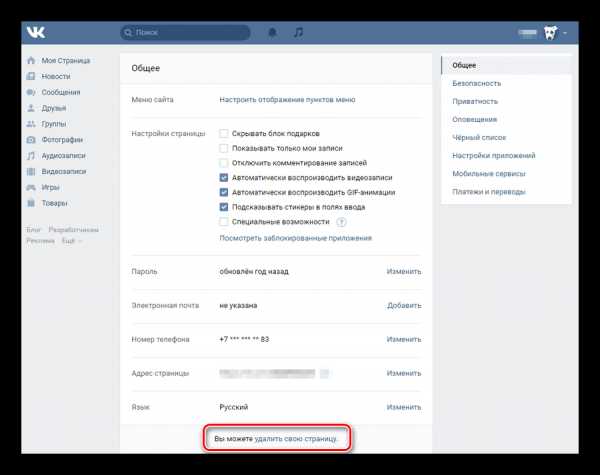Open Видеозаписи in left menu

click(64, 171)
